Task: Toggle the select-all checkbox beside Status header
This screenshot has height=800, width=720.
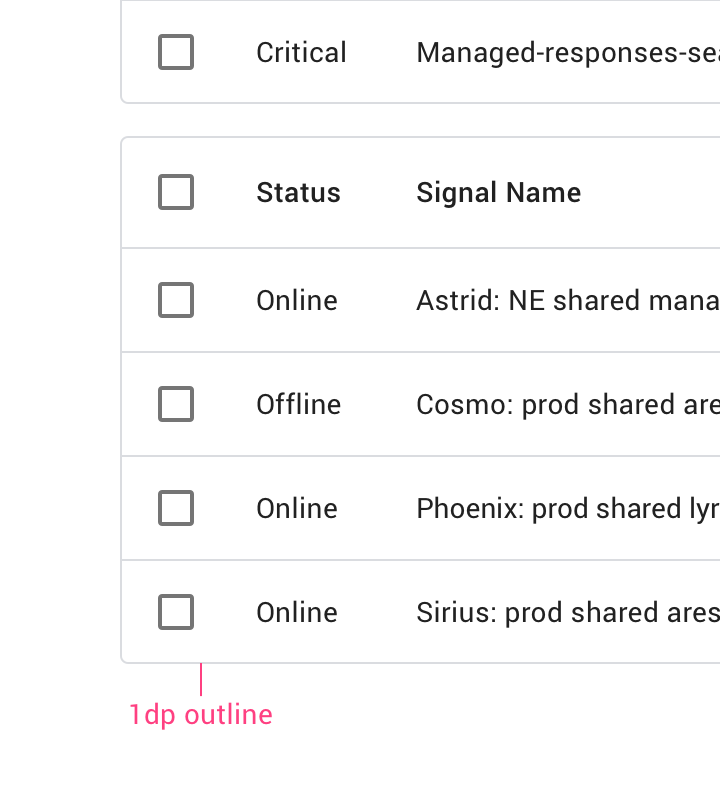Action: 176,192
